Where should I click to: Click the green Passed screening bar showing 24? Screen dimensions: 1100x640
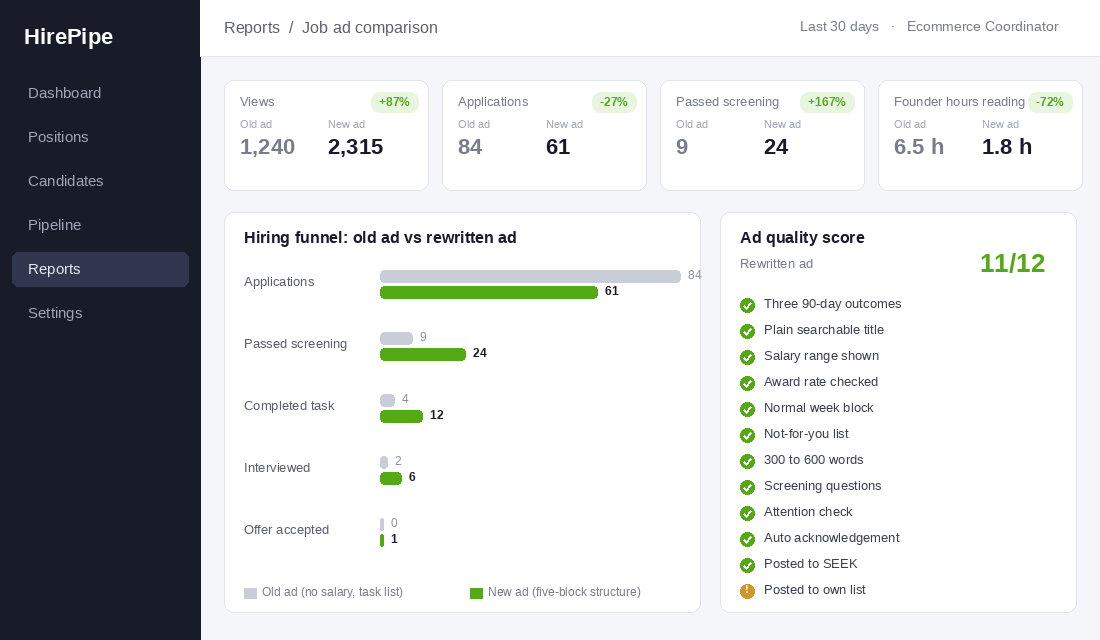pyautogui.click(x=423, y=354)
